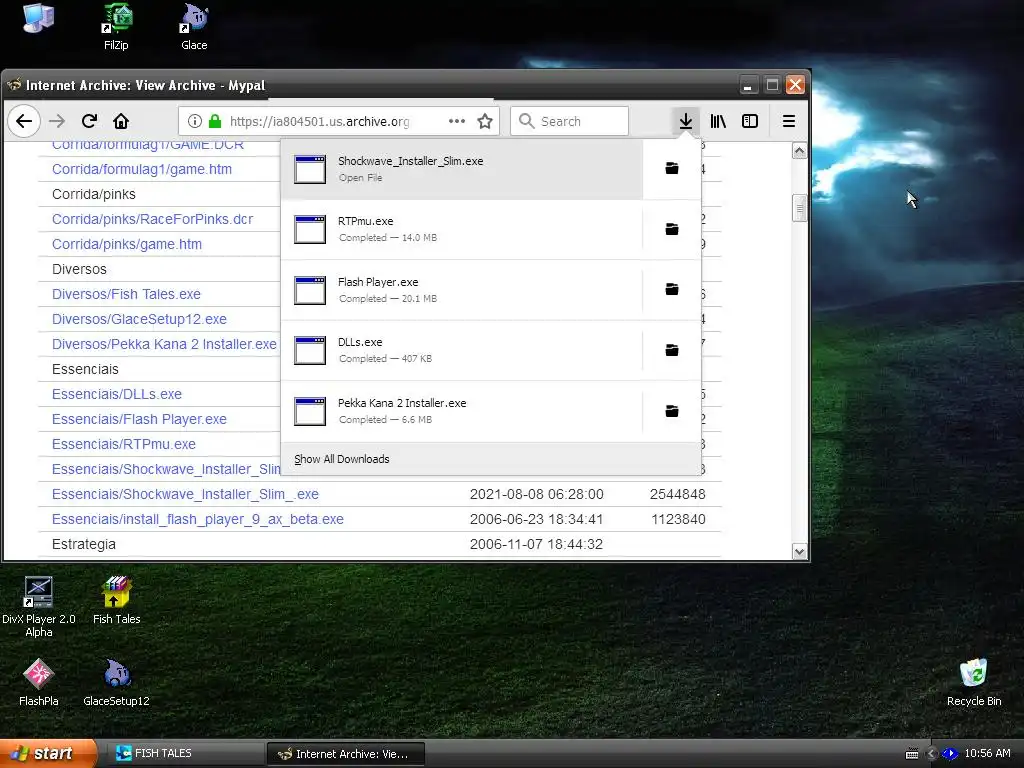
Task: Download Diversos/Pekka Kana 2 Installer.exe link
Action: 164,344
